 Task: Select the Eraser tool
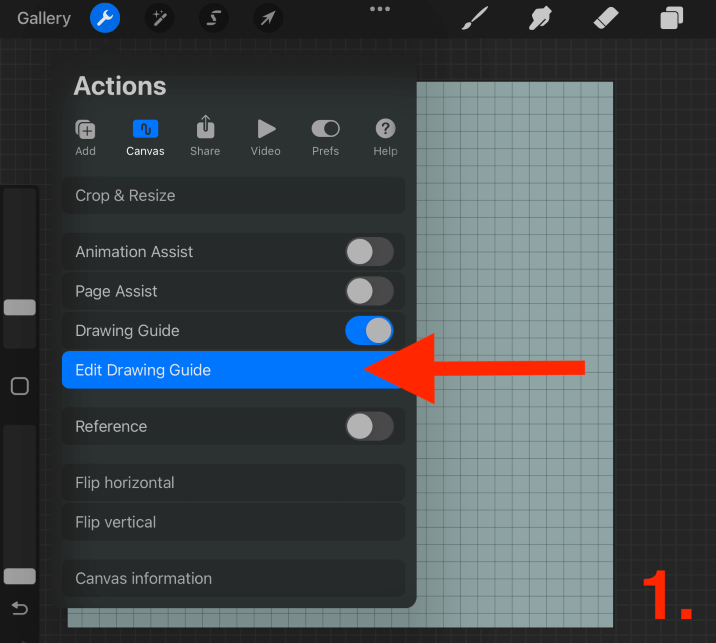tap(606, 18)
